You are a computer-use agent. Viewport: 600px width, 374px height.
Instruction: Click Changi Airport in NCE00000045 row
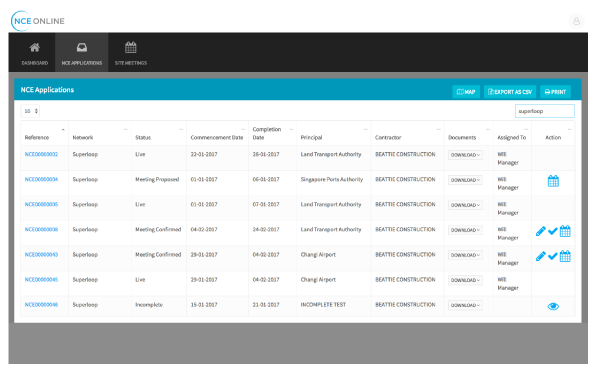pos(318,280)
